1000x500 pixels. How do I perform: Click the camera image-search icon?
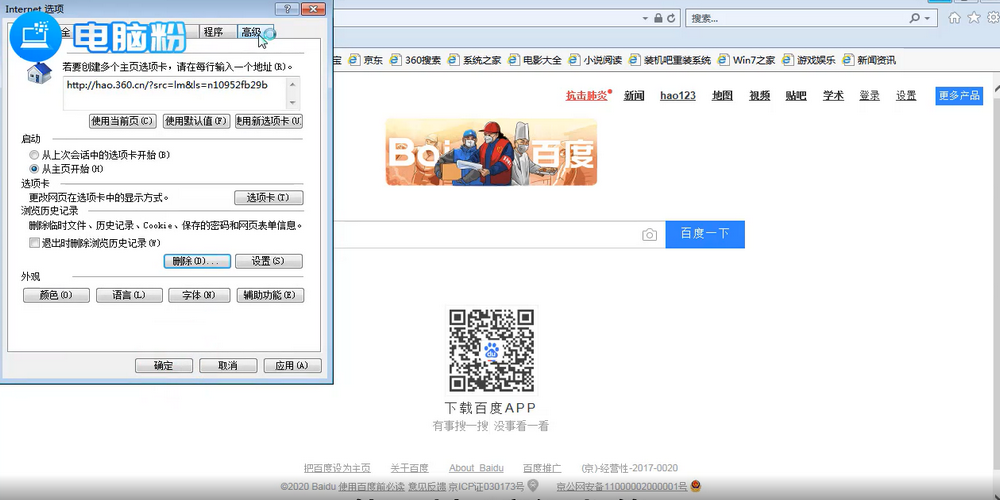pos(649,235)
